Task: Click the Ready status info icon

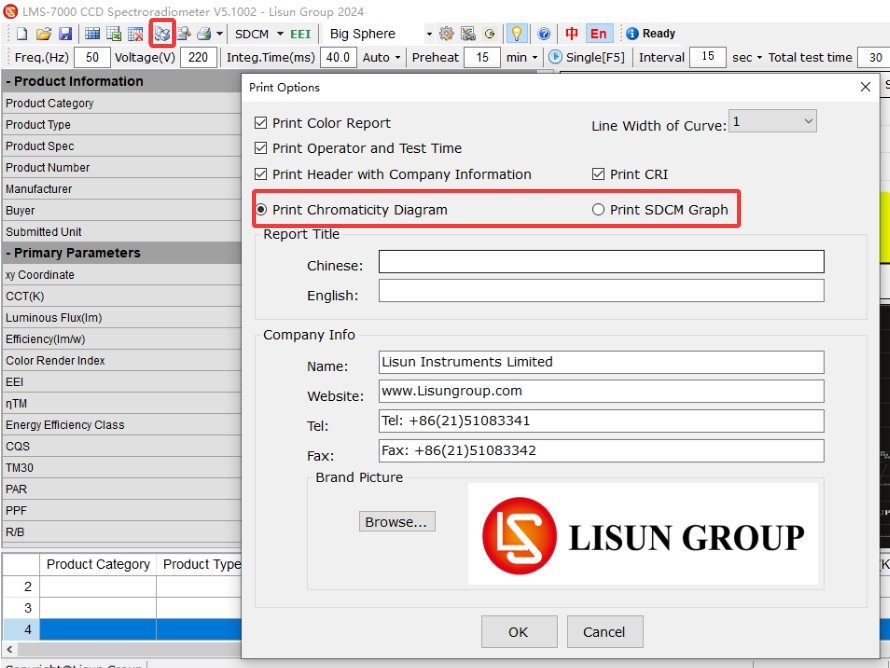Action: 632,34
